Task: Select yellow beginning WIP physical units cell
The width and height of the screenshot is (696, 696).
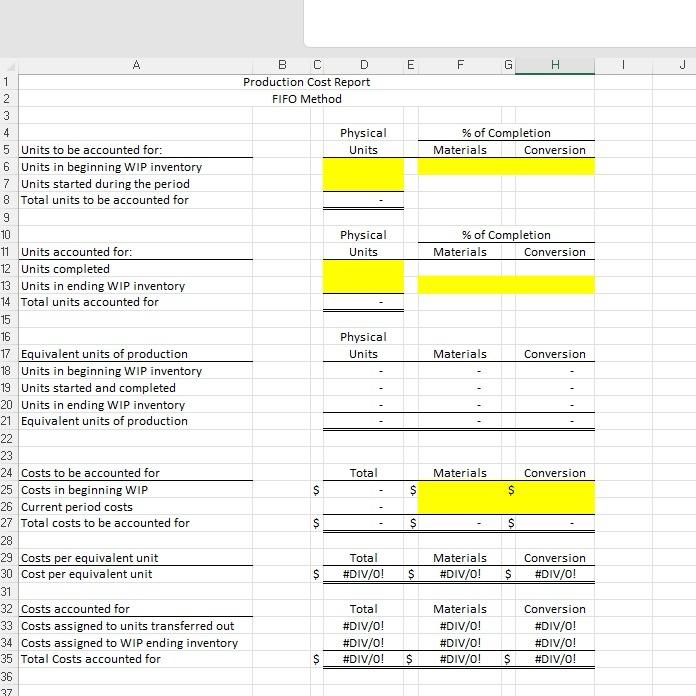Action: pos(364,166)
